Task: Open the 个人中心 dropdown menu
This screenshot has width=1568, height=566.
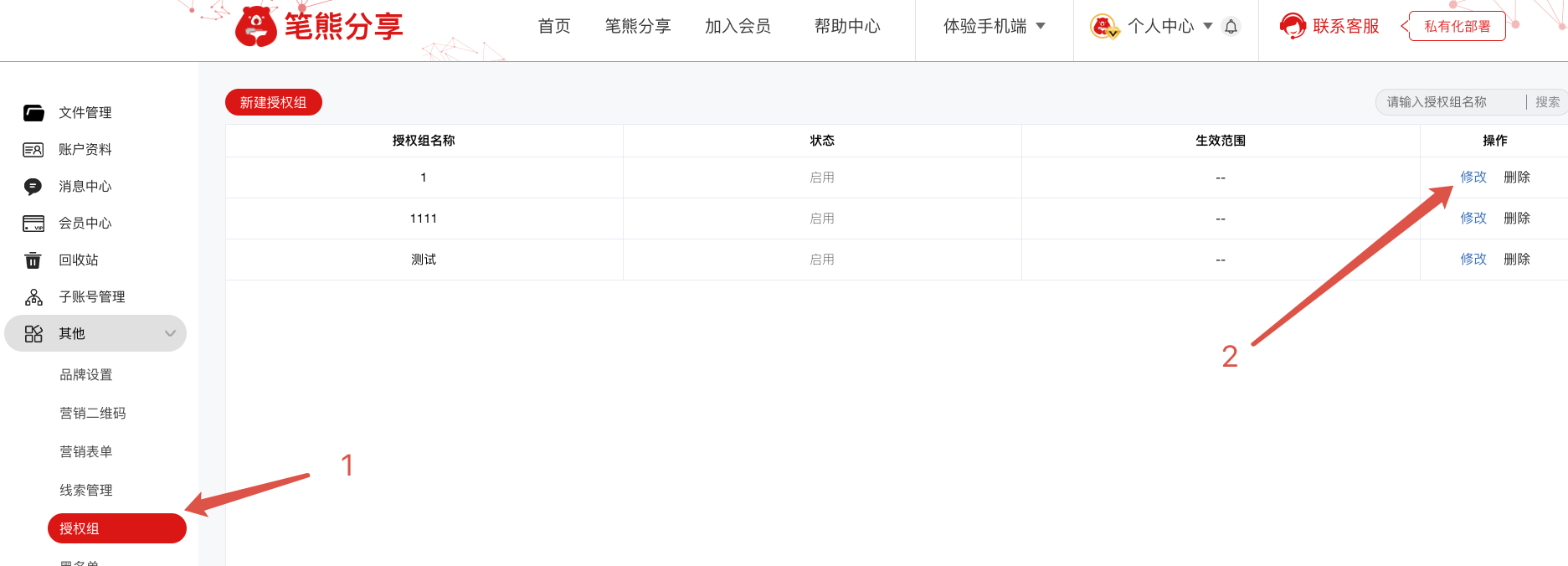Action: 1170,27
